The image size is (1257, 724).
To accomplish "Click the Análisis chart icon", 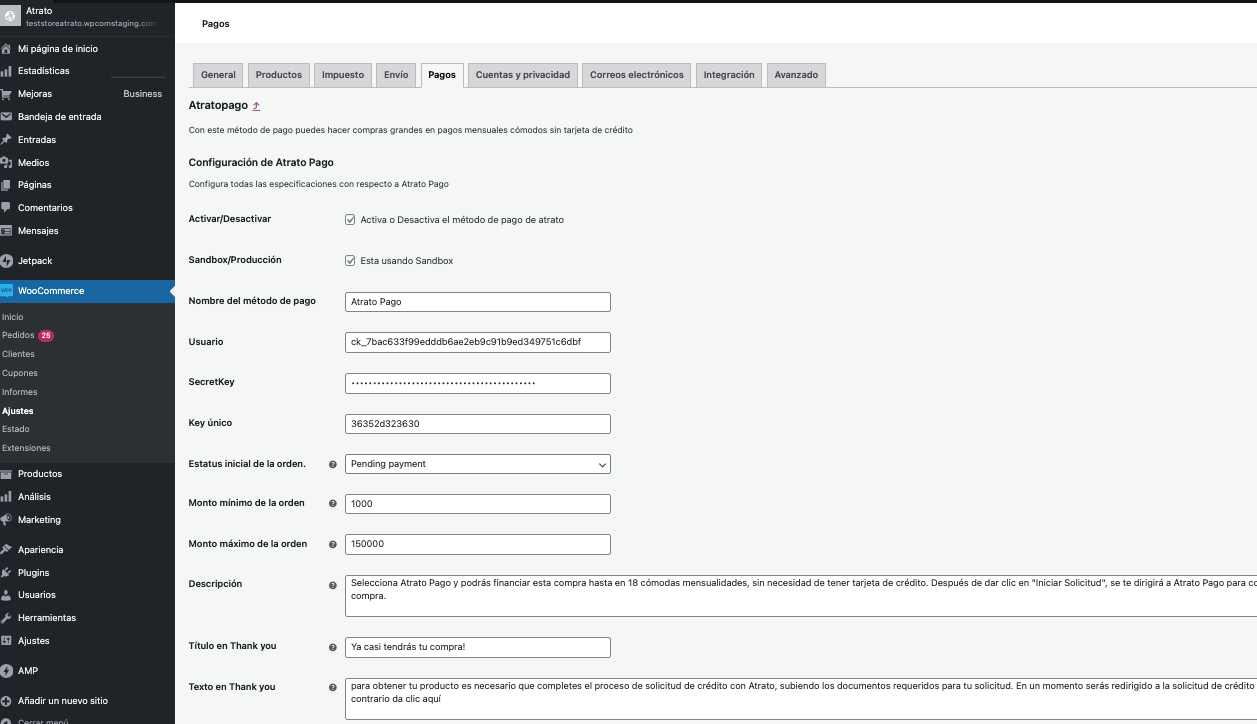I will [x=7, y=497].
